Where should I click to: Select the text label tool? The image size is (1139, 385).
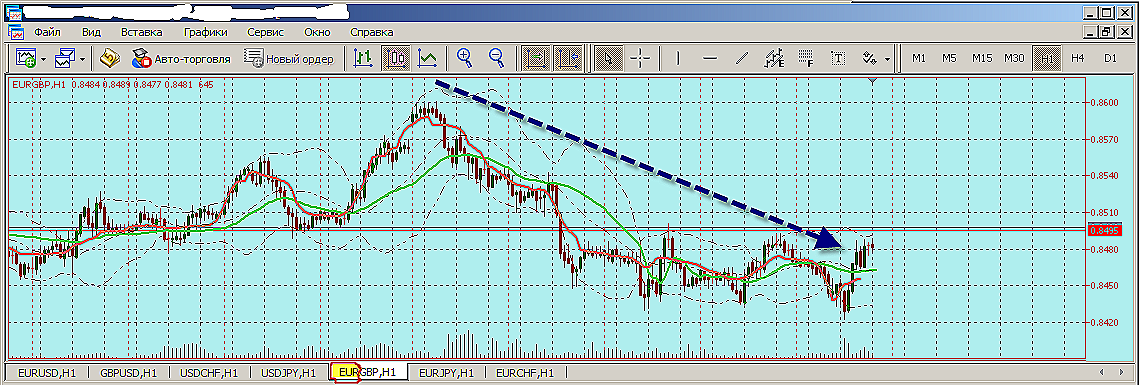pyautogui.click(x=838, y=59)
